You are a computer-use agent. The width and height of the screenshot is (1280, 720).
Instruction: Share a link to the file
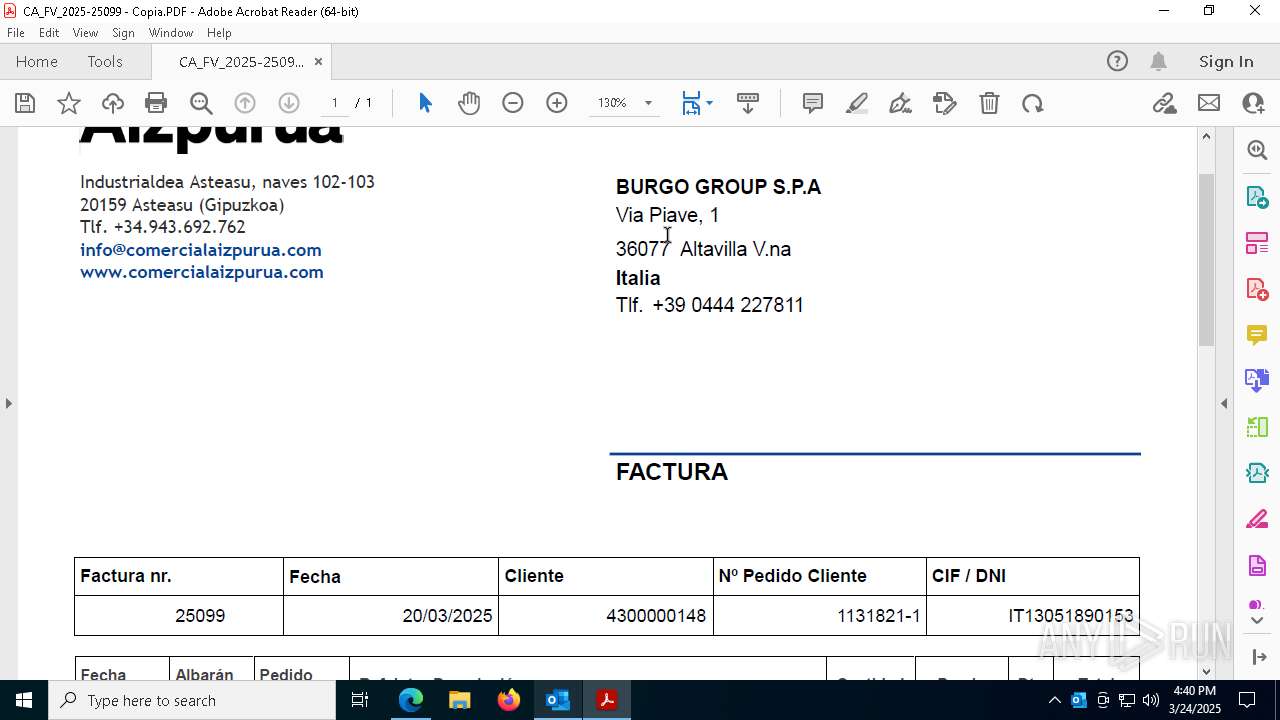pyautogui.click(x=1164, y=103)
